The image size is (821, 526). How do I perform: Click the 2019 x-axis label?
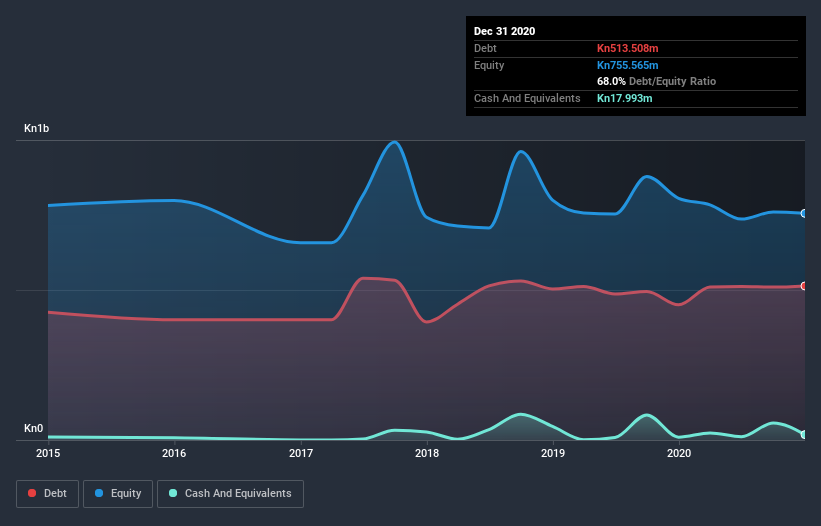(x=553, y=453)
